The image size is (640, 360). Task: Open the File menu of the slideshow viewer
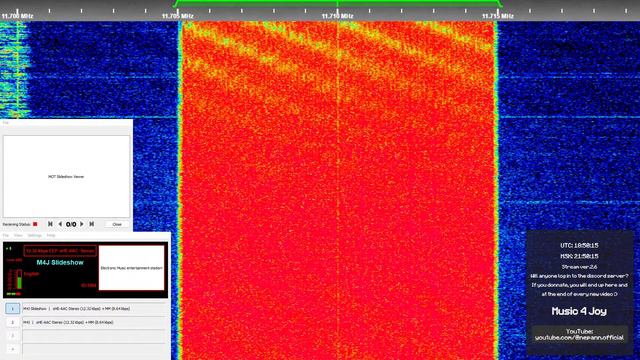(6, 122)
